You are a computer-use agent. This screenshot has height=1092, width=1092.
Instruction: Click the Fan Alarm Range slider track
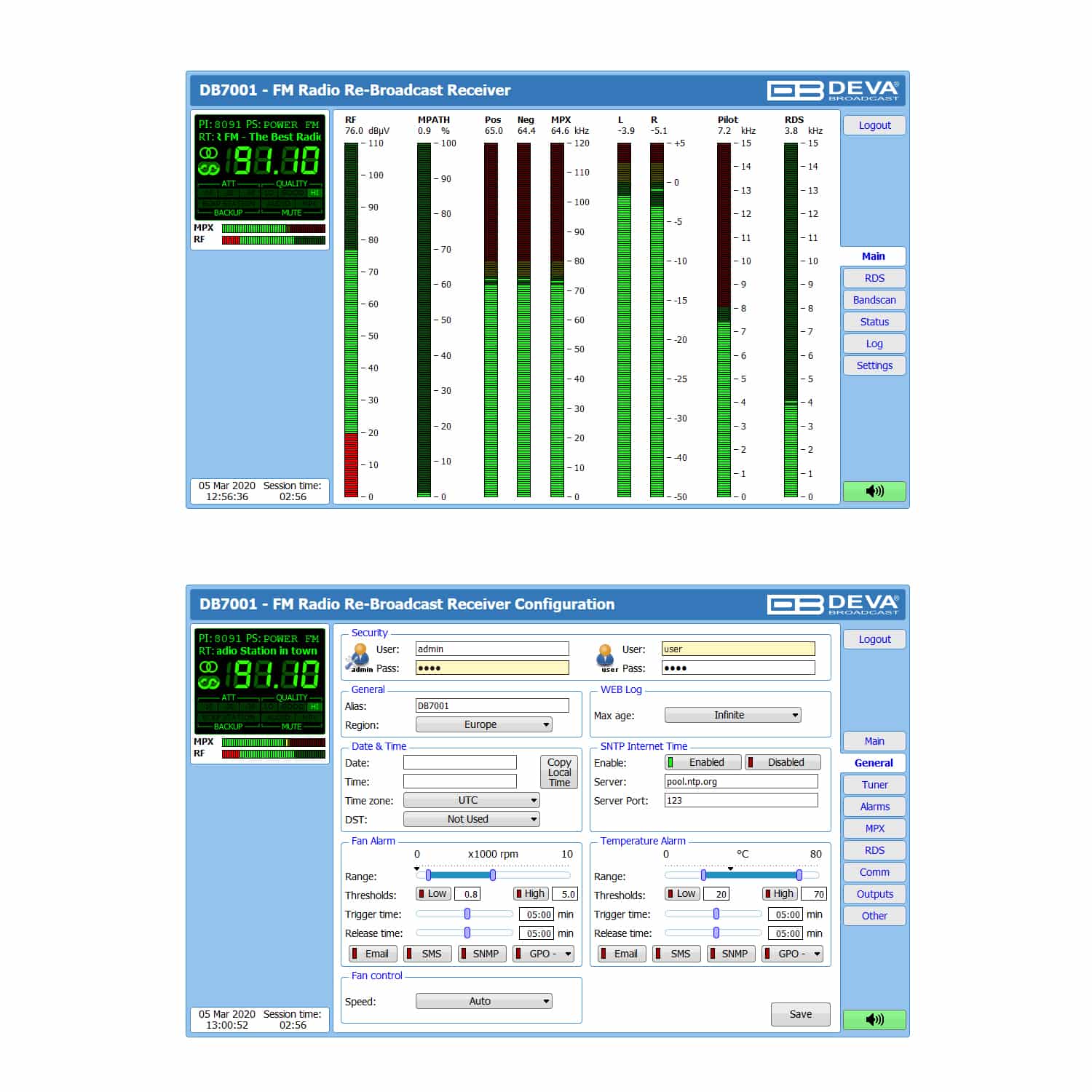coord(493,875)
